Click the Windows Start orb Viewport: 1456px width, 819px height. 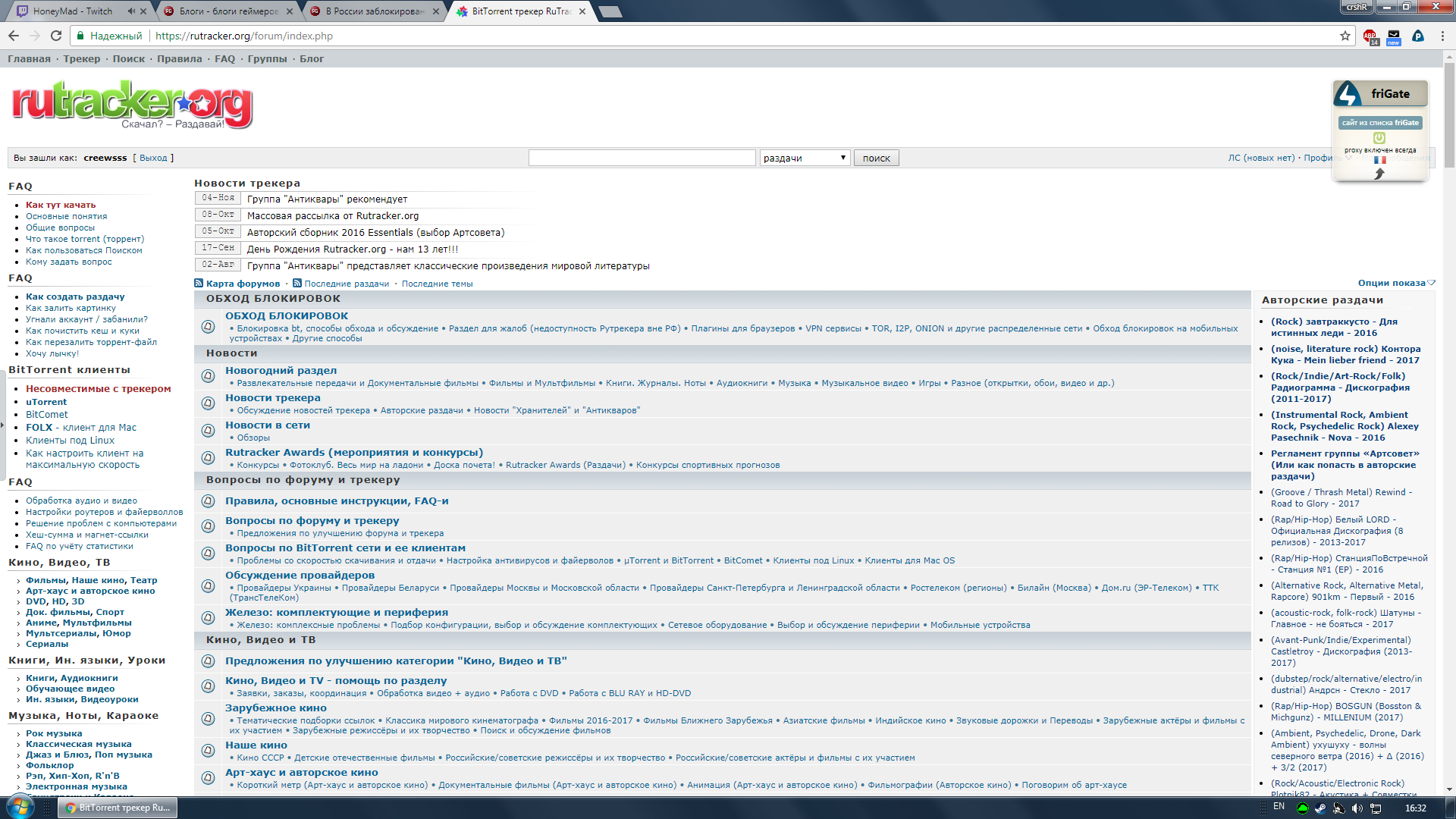pyautogui.click(x=20, y=807)
